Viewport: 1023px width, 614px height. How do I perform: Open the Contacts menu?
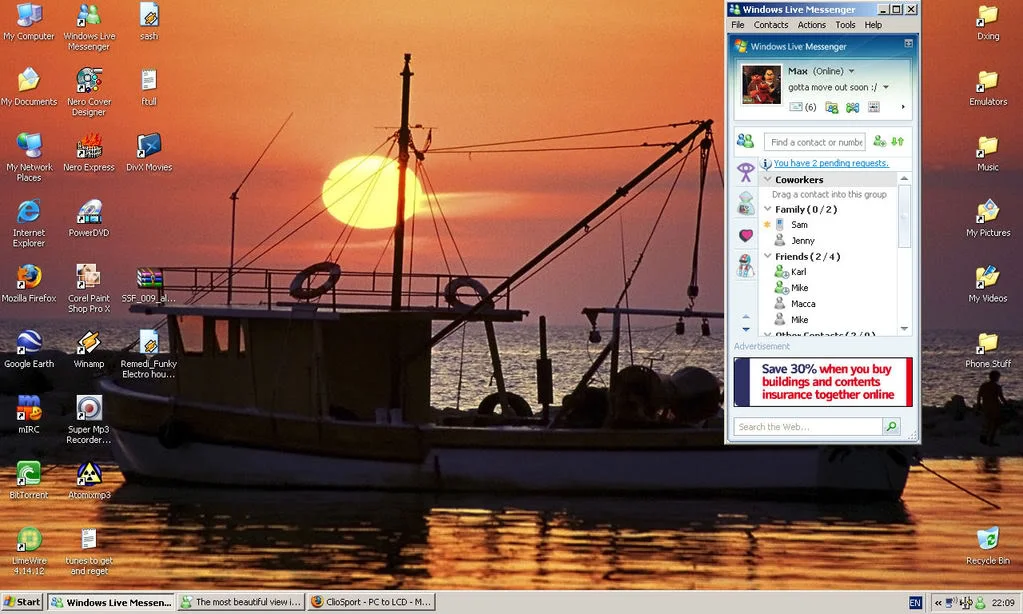click(x=771, y=25)
